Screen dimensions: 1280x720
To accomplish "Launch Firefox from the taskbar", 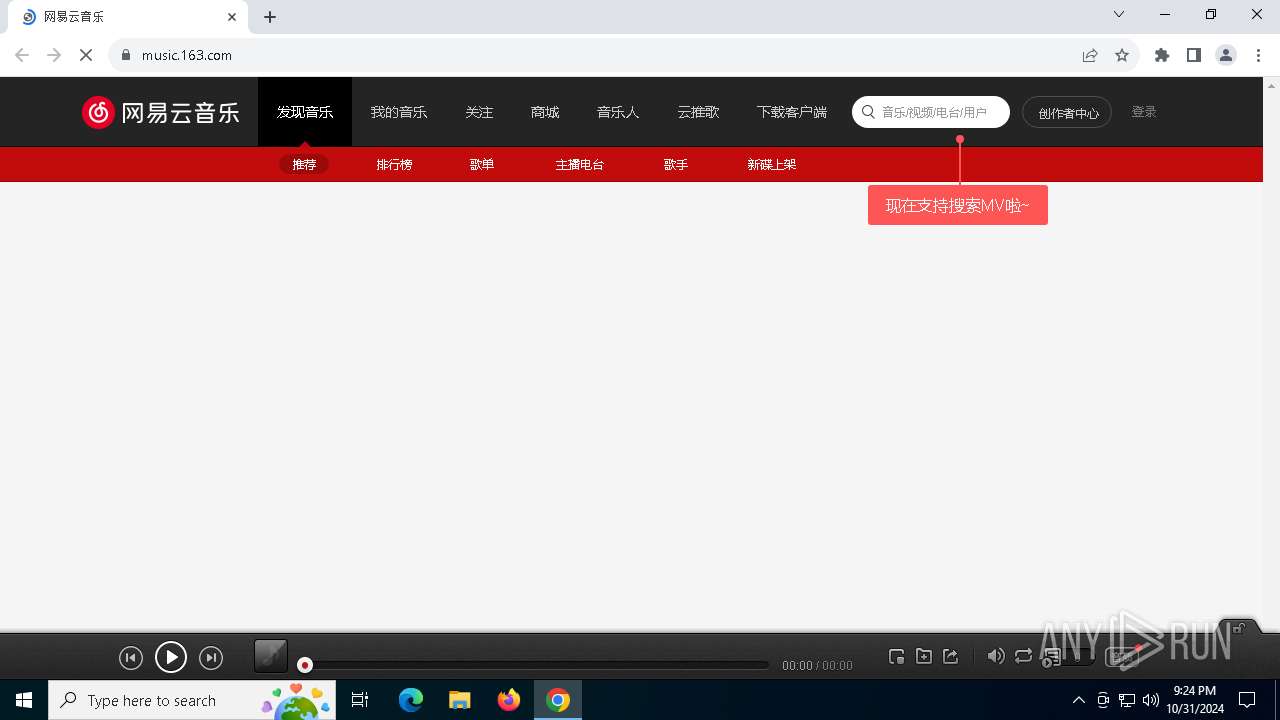I will (x=509, y=700).
